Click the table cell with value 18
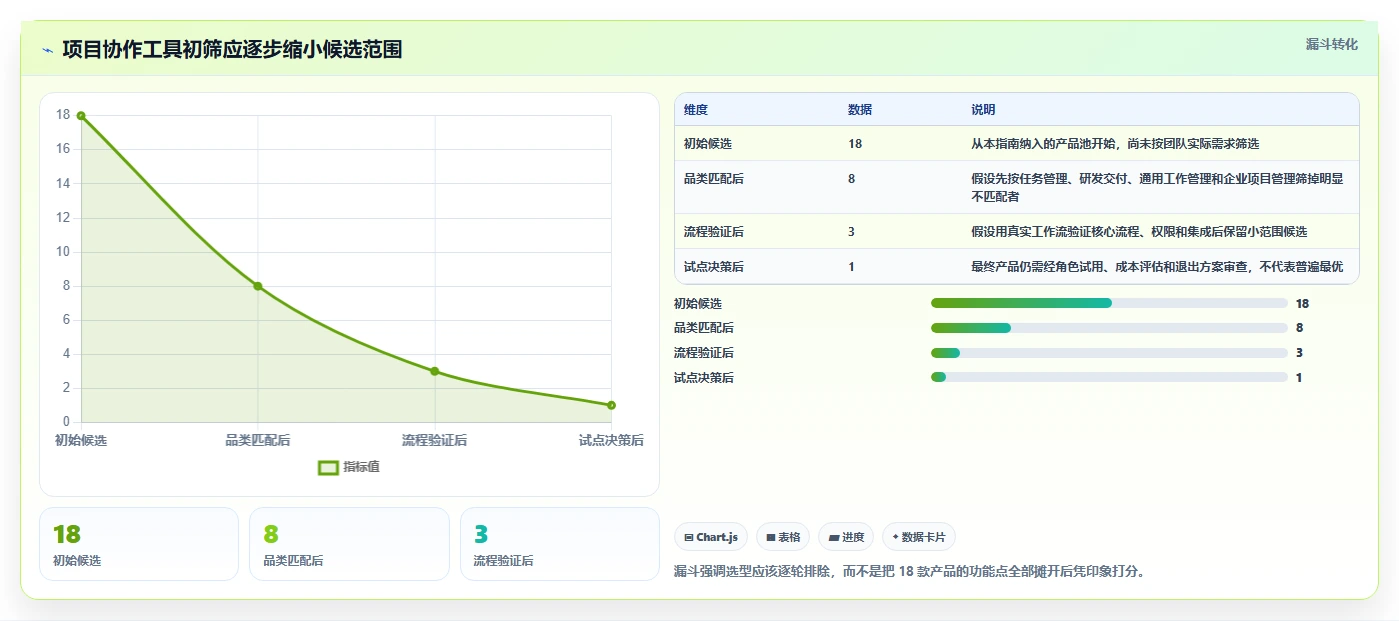1399x621 pixels. [855, 144]
